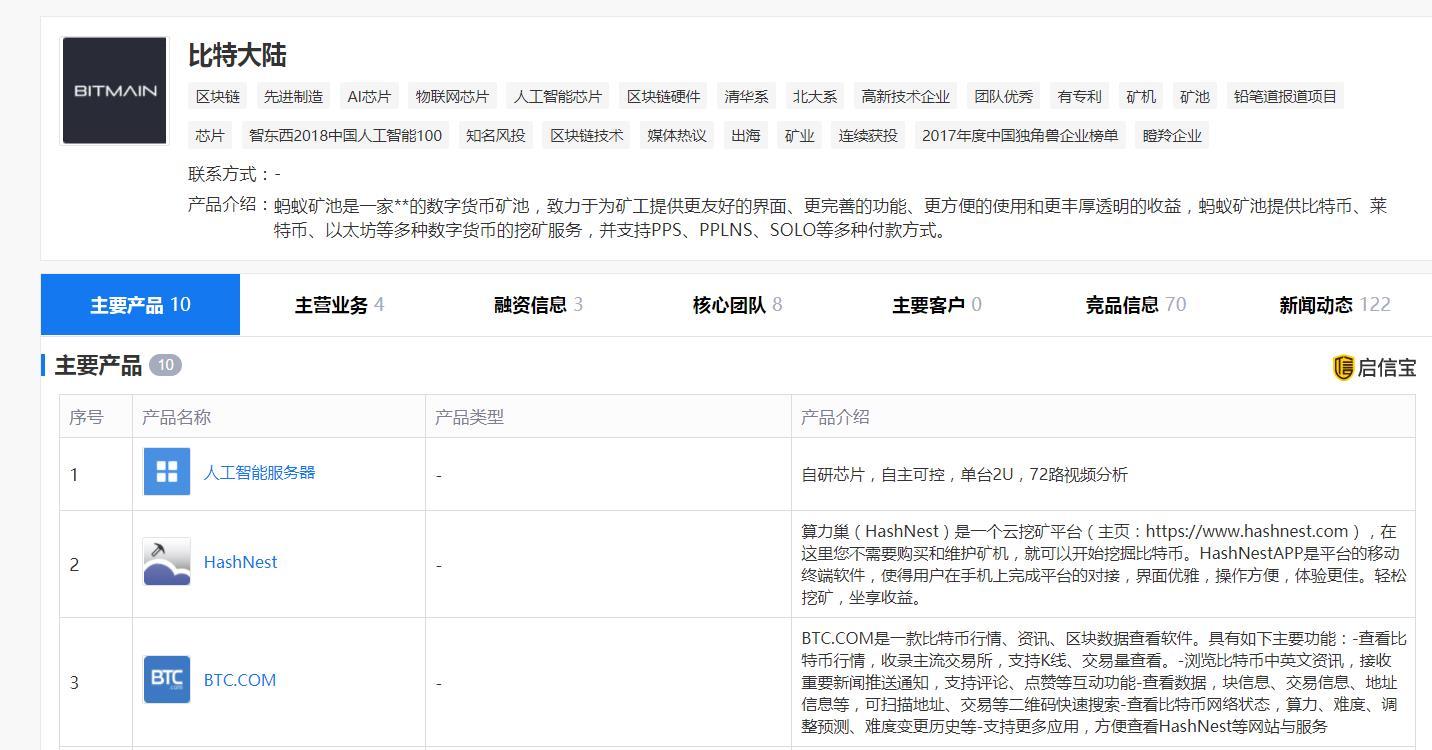Switch to the 核心团队 tab
Screen dimensions: 1432x750
[737, 305]
